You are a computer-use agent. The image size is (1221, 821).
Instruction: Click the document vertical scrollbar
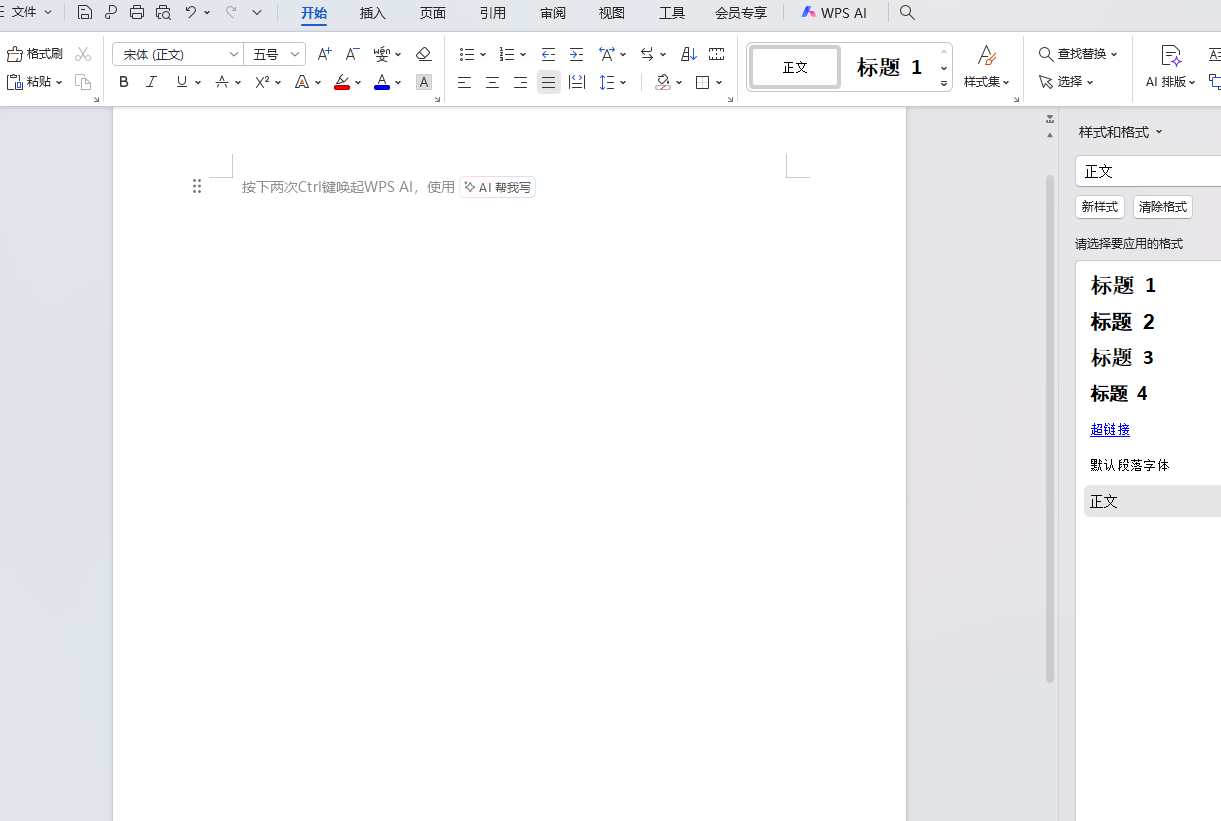[x=1050, y=430]
